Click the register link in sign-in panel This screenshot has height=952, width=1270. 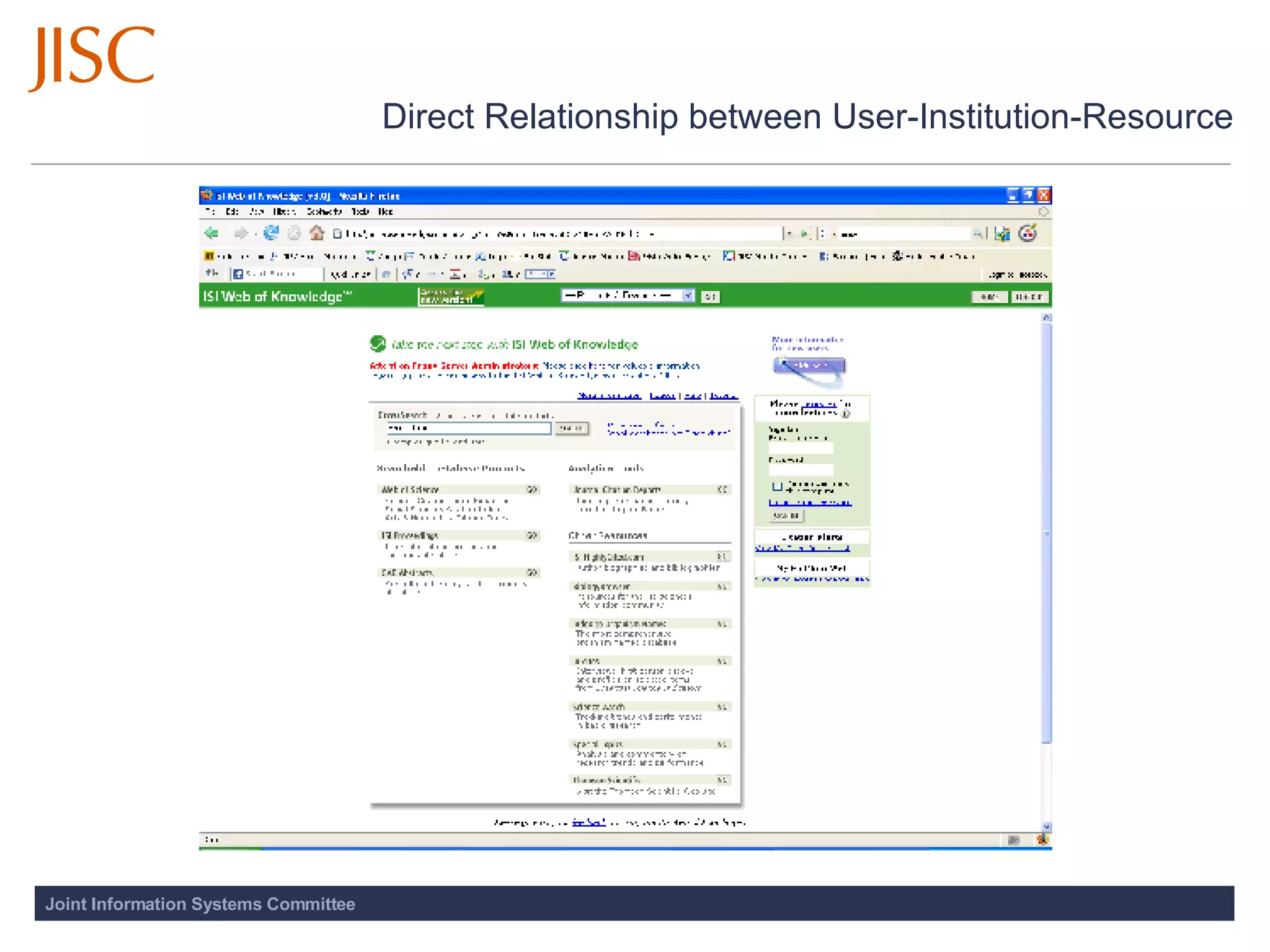coord(819,404)
